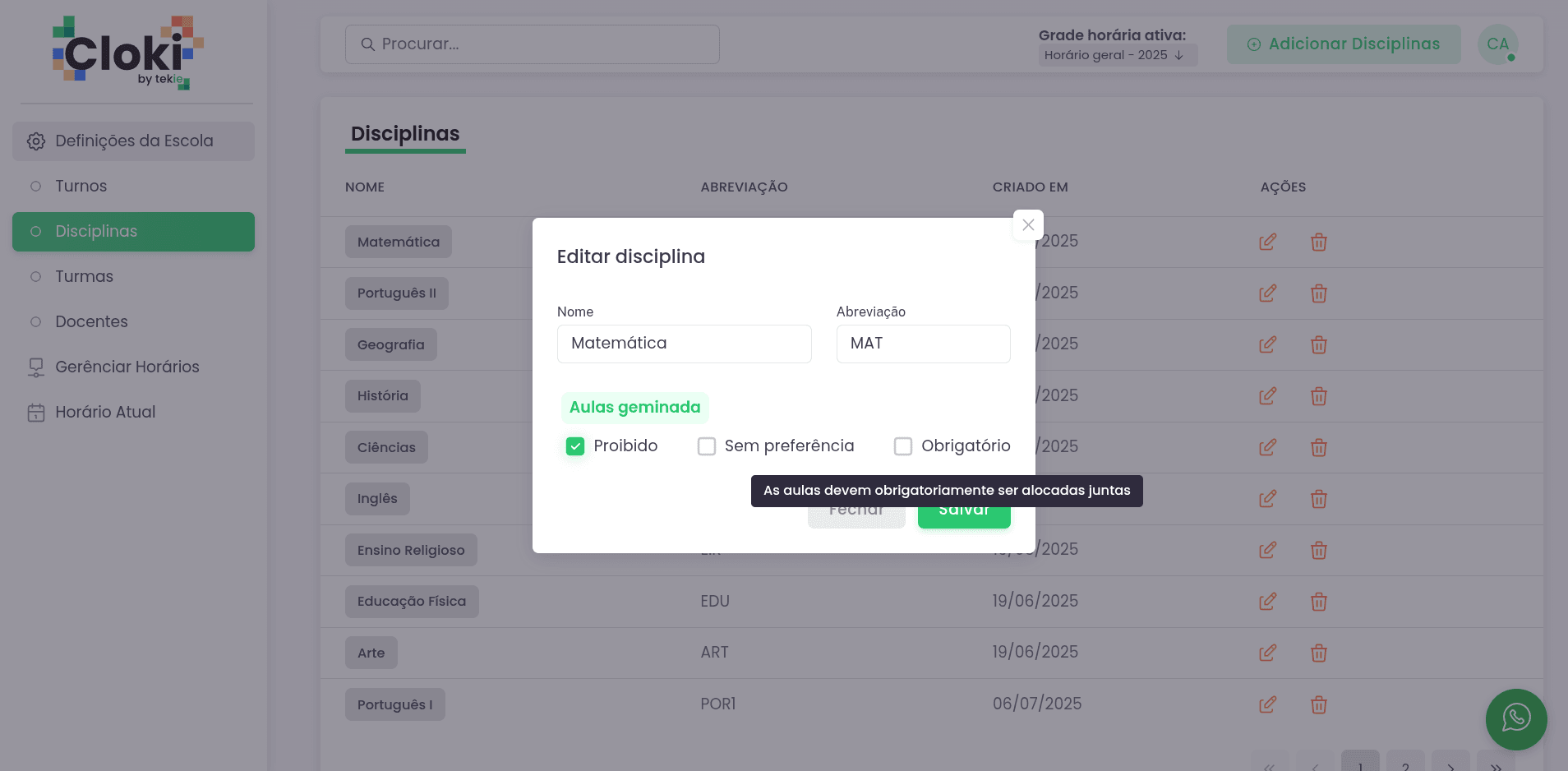The height and width of the screenshot is (771, 1568).
Task: Check the Sem preferência checkbox
Action: (707, 446)
